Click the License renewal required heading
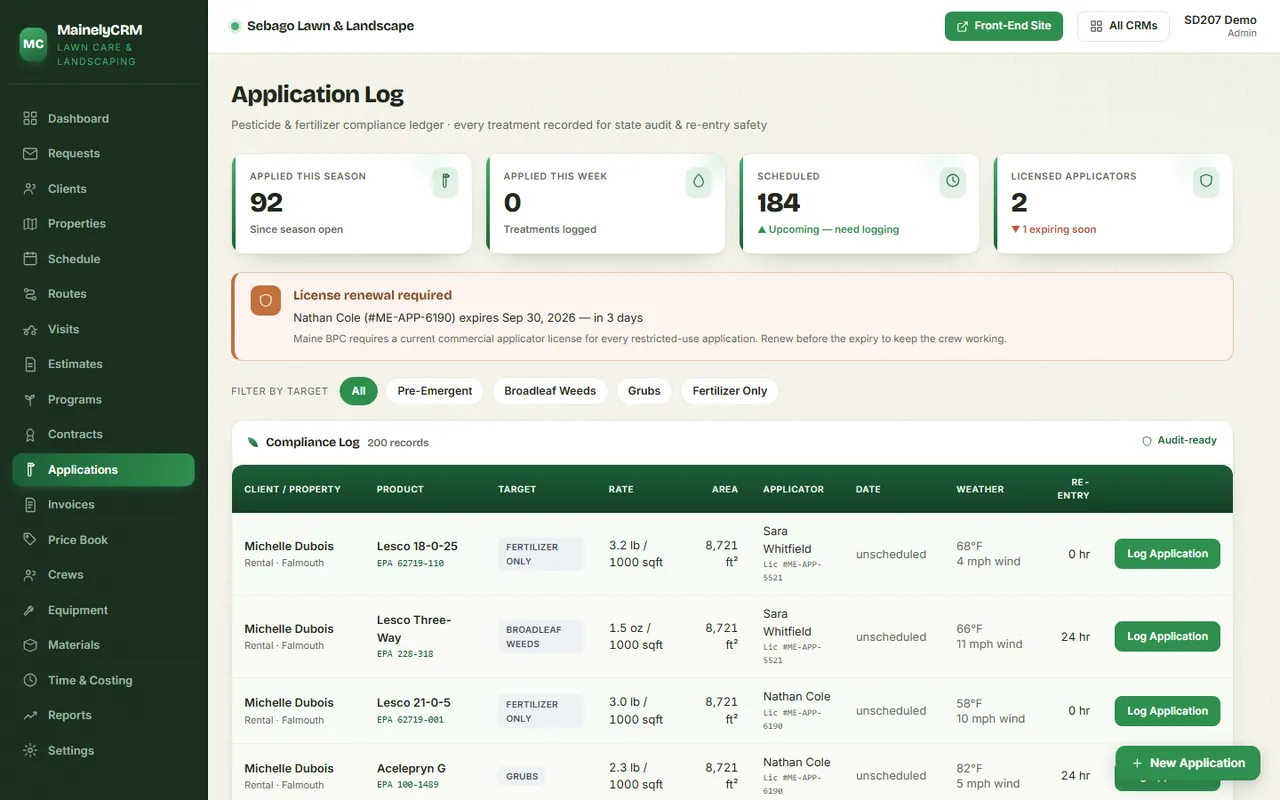1280x800 pixels. point(372,295)
